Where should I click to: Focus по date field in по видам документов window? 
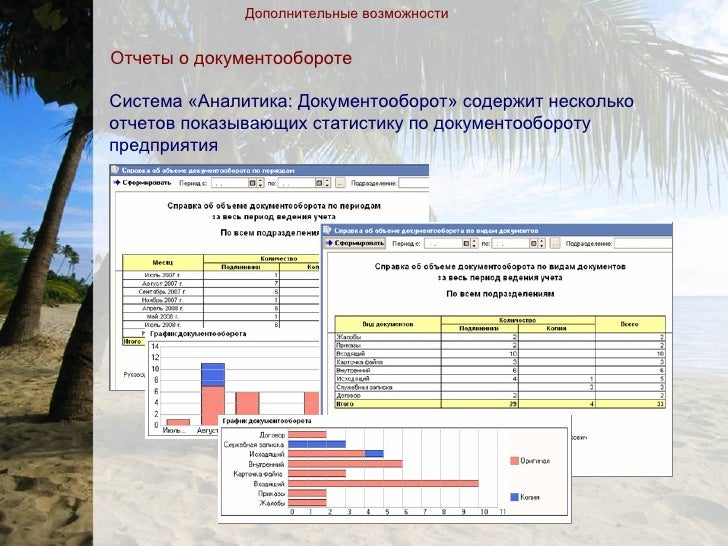click(x=511, y=243)
